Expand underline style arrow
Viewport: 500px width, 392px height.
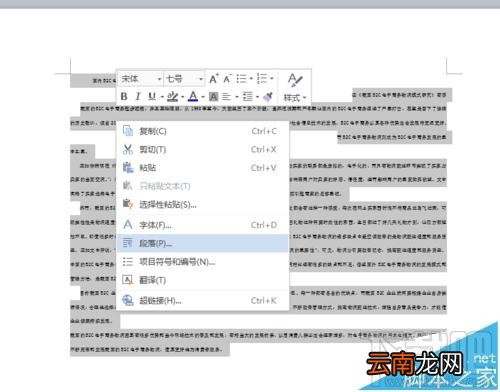click(162, 97)
